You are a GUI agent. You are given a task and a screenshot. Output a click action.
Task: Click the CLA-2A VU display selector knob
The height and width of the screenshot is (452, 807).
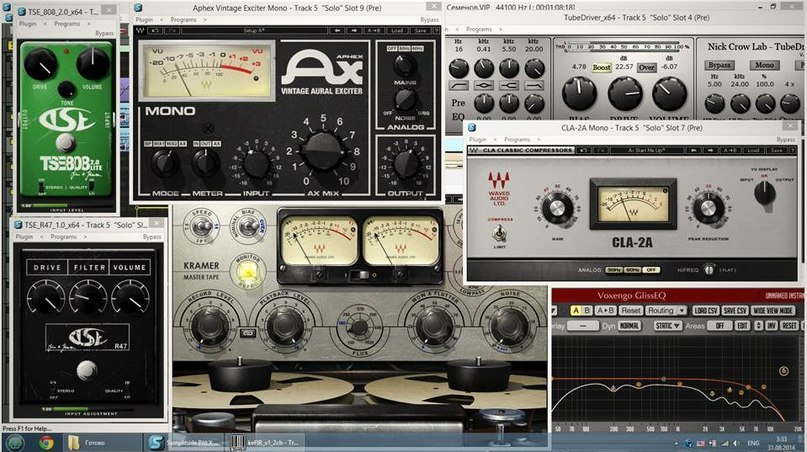(x=764, y=193)
